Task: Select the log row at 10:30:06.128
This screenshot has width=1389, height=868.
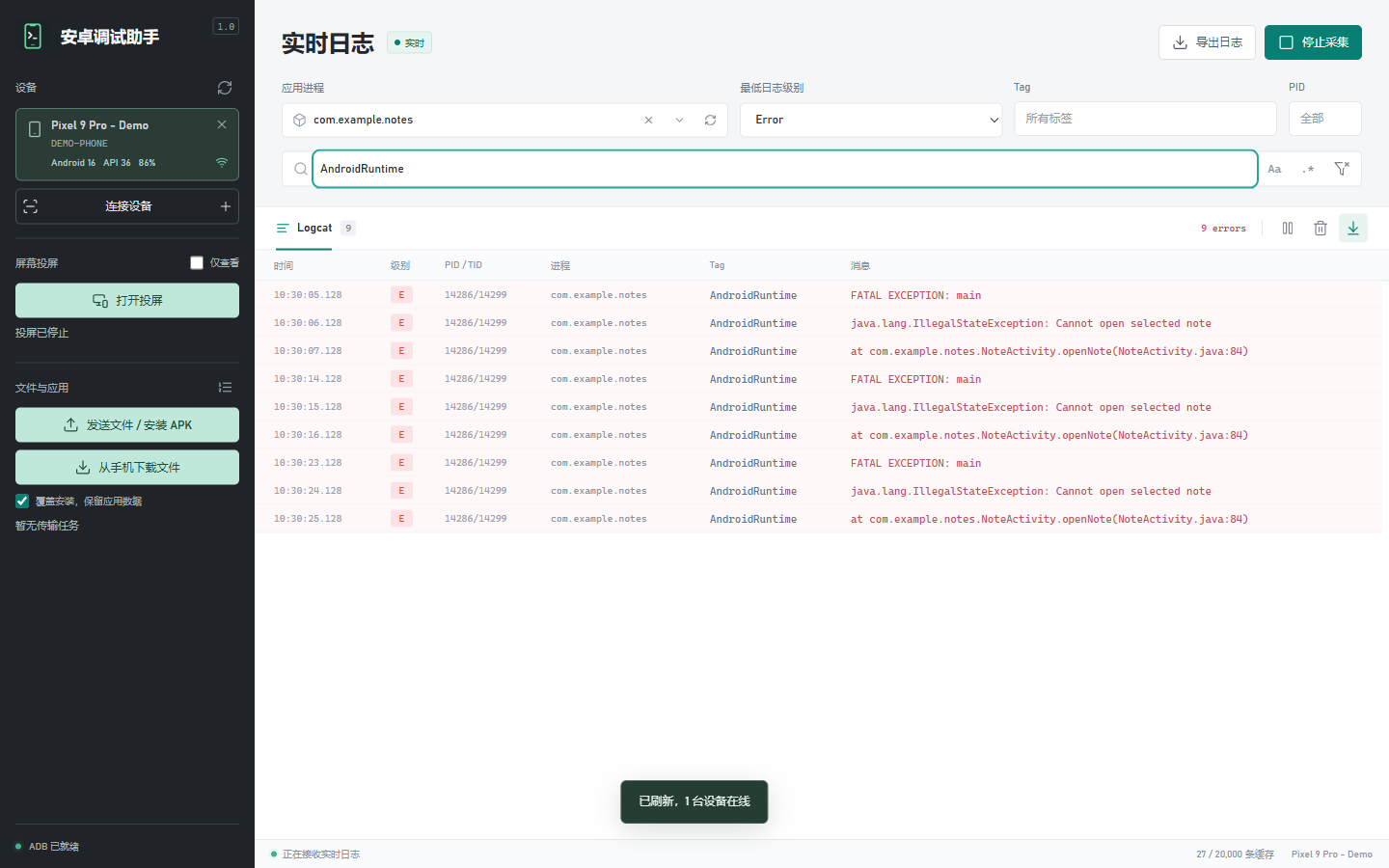Action: (818, 323)
